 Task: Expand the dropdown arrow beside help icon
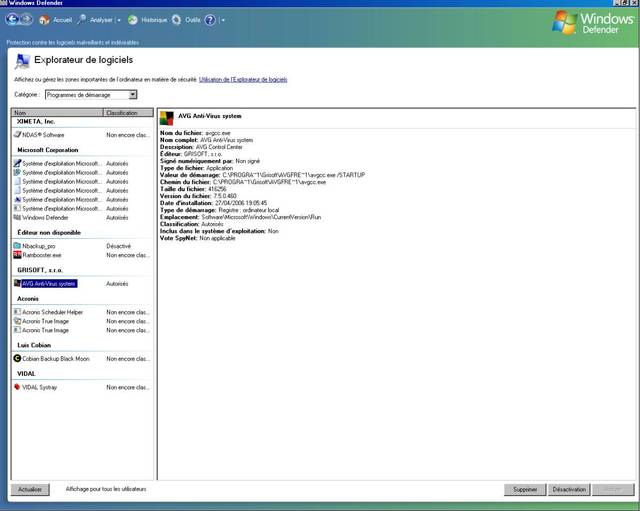[223, 19]
